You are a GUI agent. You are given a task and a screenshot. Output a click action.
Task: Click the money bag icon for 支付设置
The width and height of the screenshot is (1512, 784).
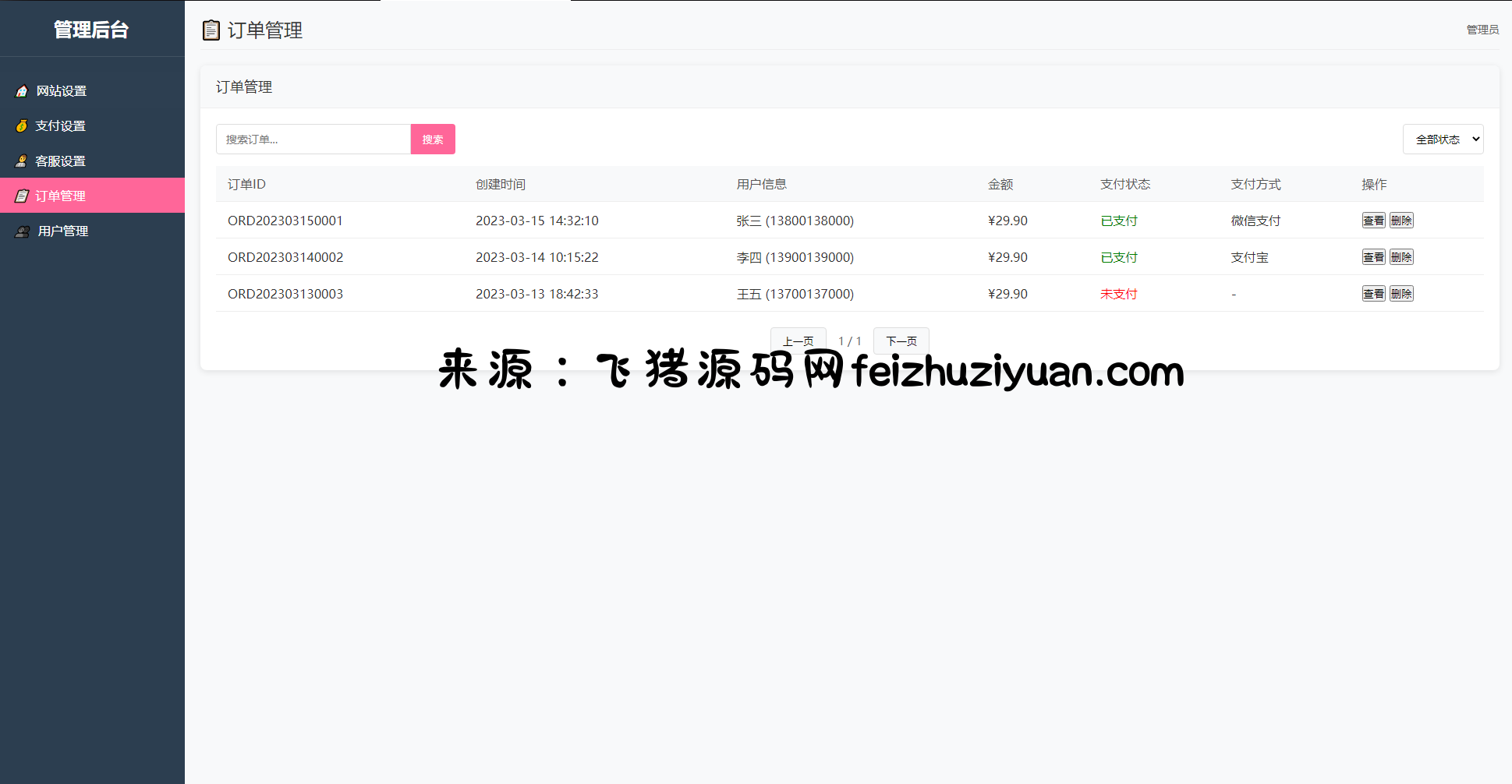click(x=22, y=126)
